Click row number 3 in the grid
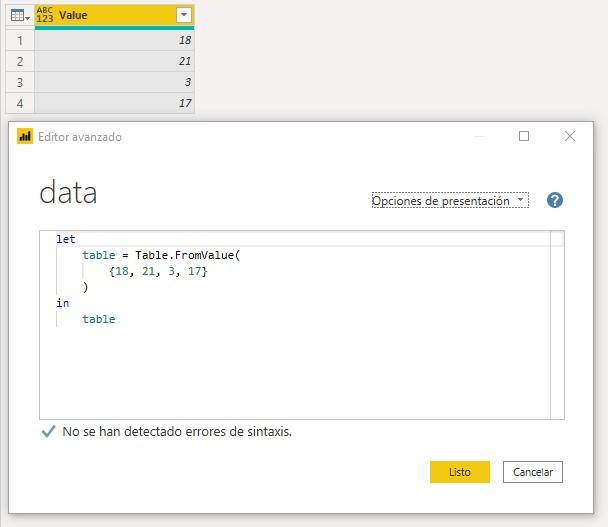608x527 pixels. (19, 82)
